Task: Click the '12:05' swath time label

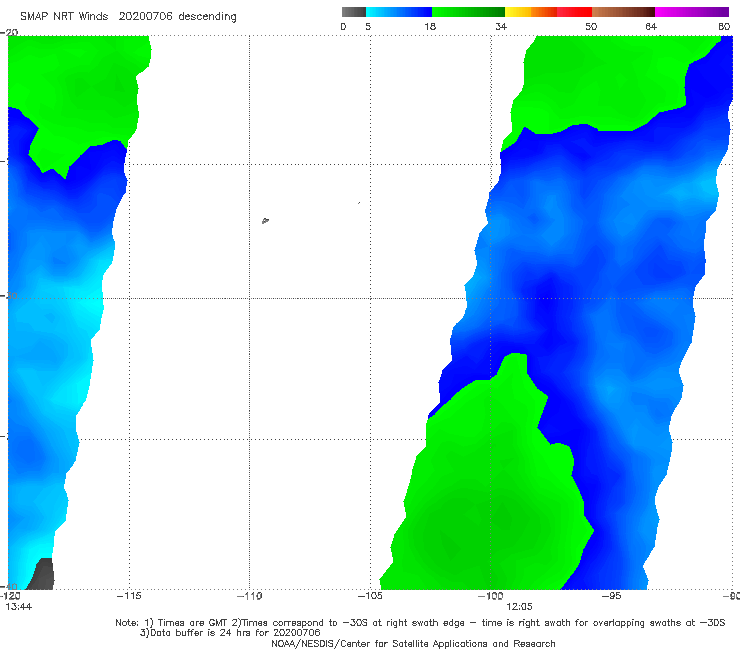Action: tap(519, 607)
